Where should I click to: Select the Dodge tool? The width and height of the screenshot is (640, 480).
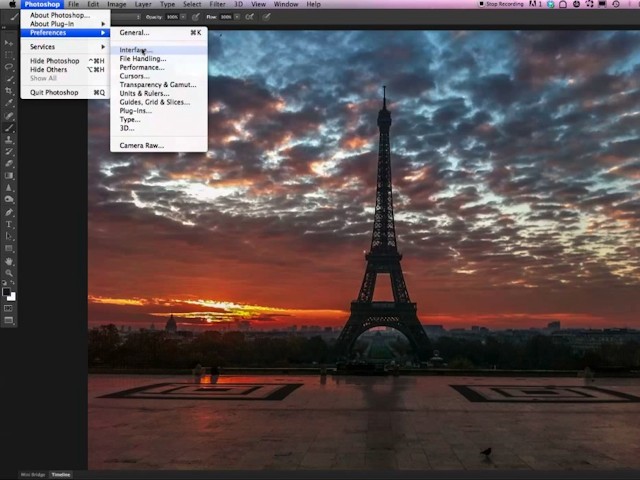tap(9, 200)
